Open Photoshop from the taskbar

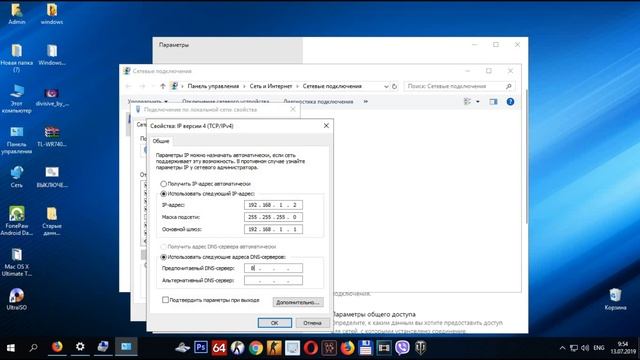click(x=201, y=347)
